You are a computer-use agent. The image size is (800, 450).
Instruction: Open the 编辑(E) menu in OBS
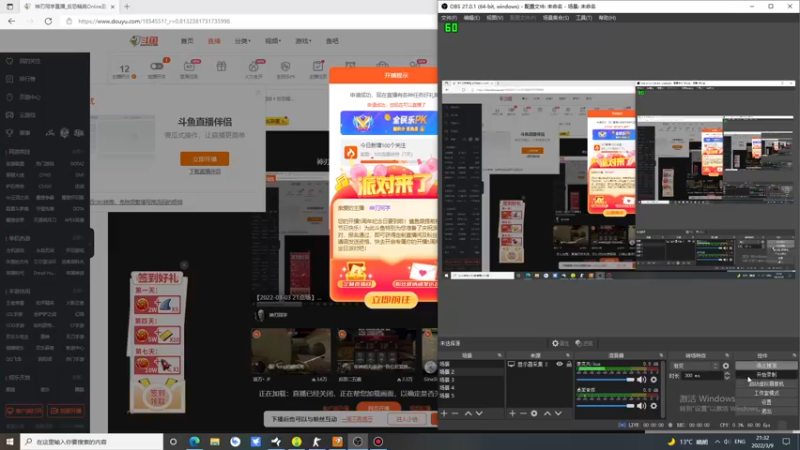[x=471, y=18]
